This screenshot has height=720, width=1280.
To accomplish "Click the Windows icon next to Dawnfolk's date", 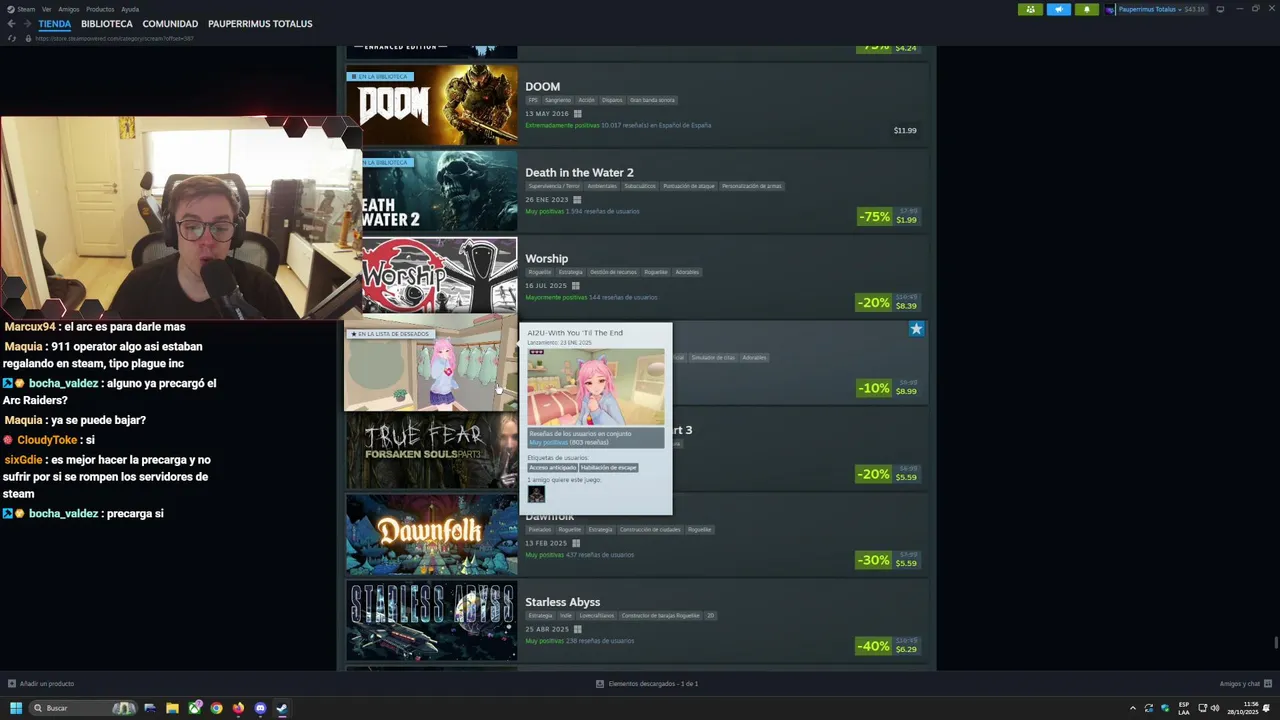I will [x=577, y=543].
